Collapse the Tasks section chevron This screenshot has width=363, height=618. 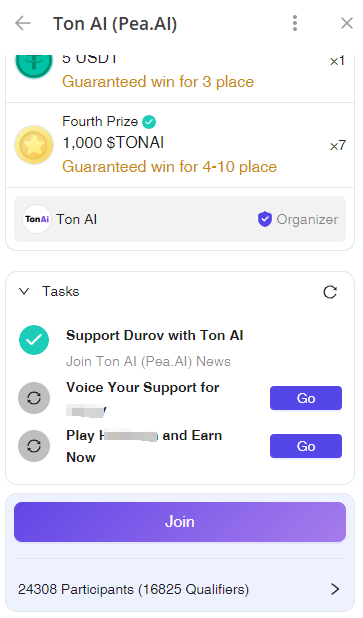24,291
